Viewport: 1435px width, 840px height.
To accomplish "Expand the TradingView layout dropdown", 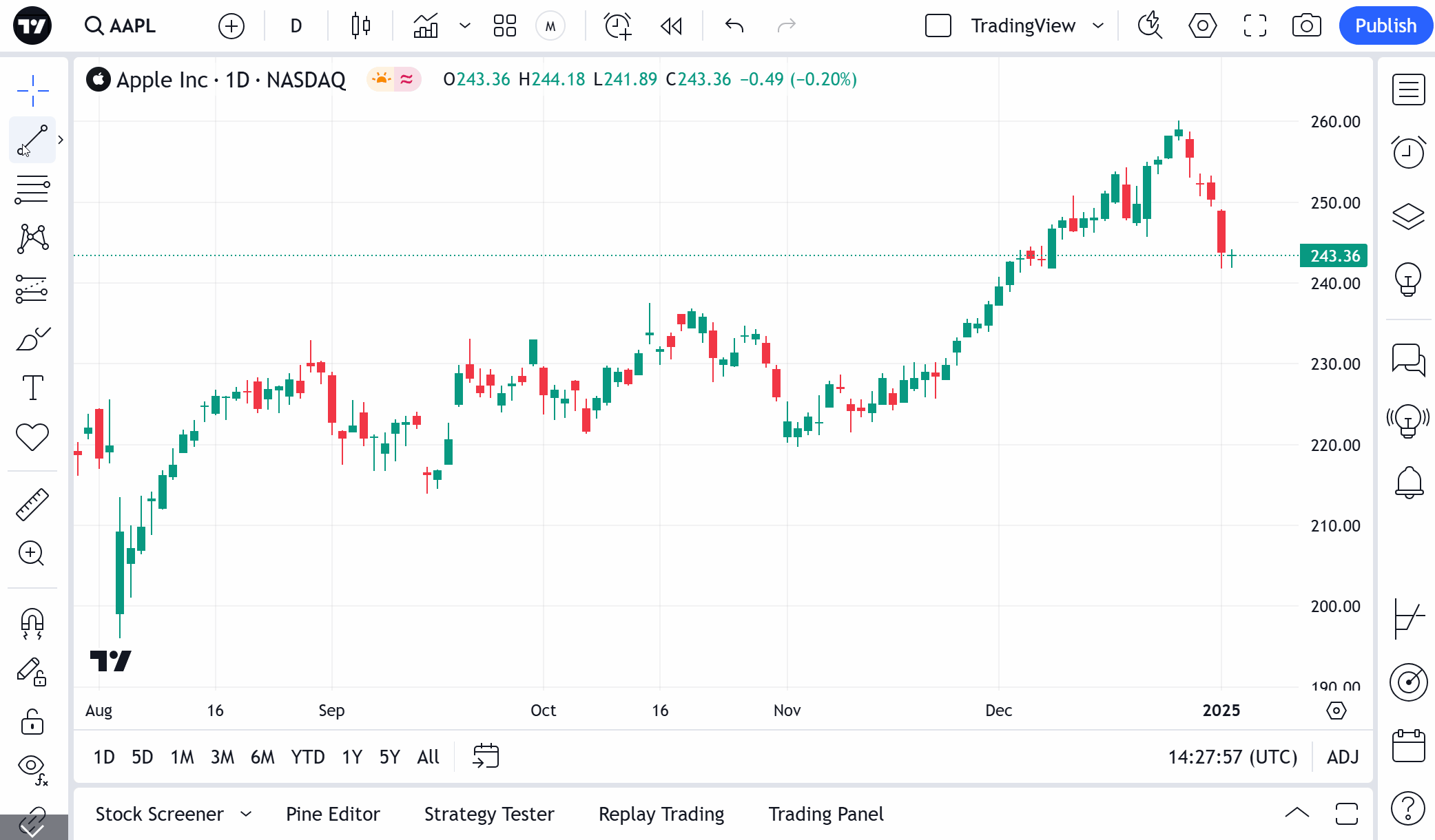I will [x=1098, y=26].
